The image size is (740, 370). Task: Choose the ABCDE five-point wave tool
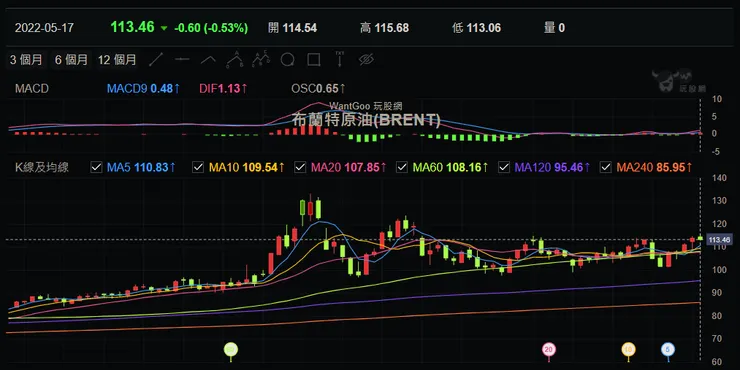click(x=261, y=59)
